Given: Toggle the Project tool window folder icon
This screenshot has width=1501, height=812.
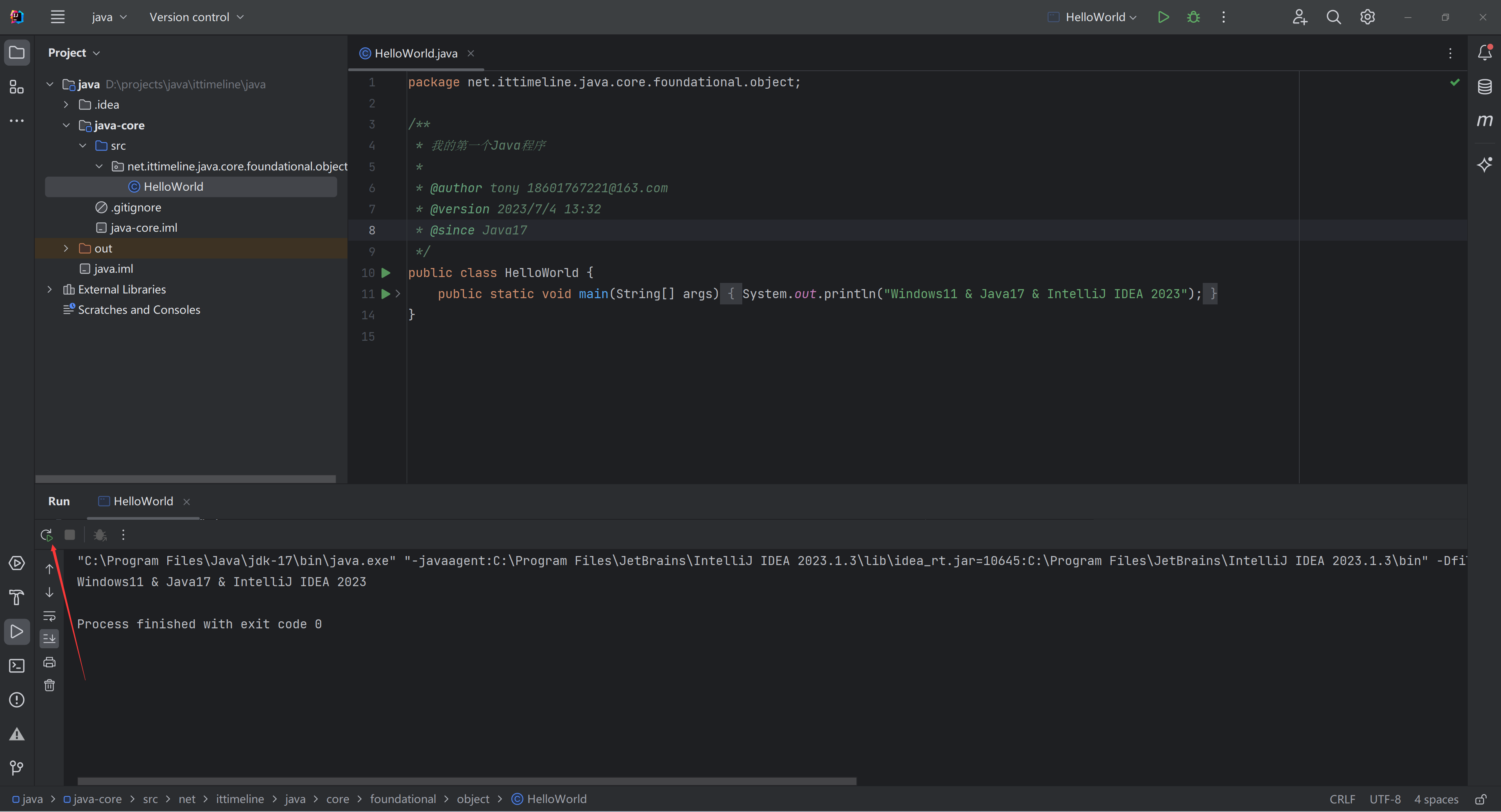Looking at the screenshot, I should tap(17, 52).
